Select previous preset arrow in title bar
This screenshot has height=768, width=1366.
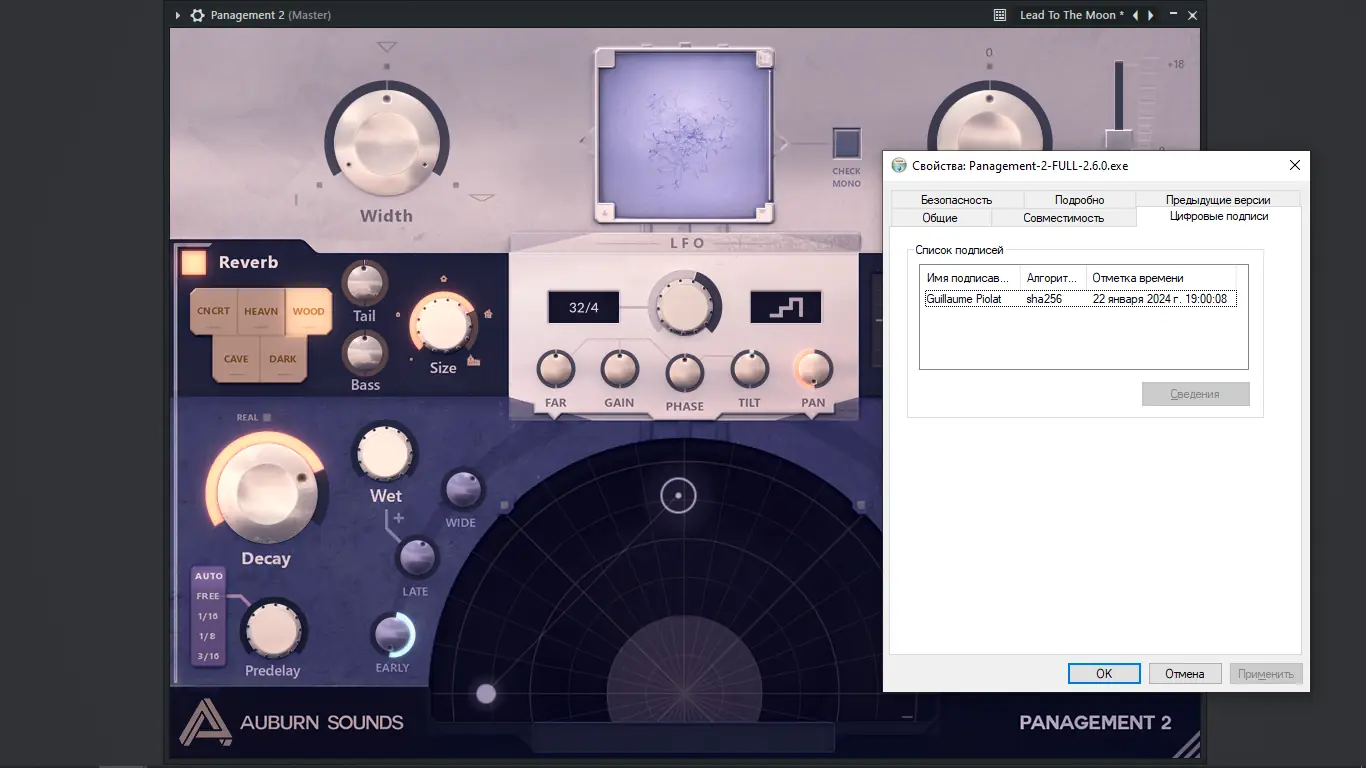[x=1135, y=15]
